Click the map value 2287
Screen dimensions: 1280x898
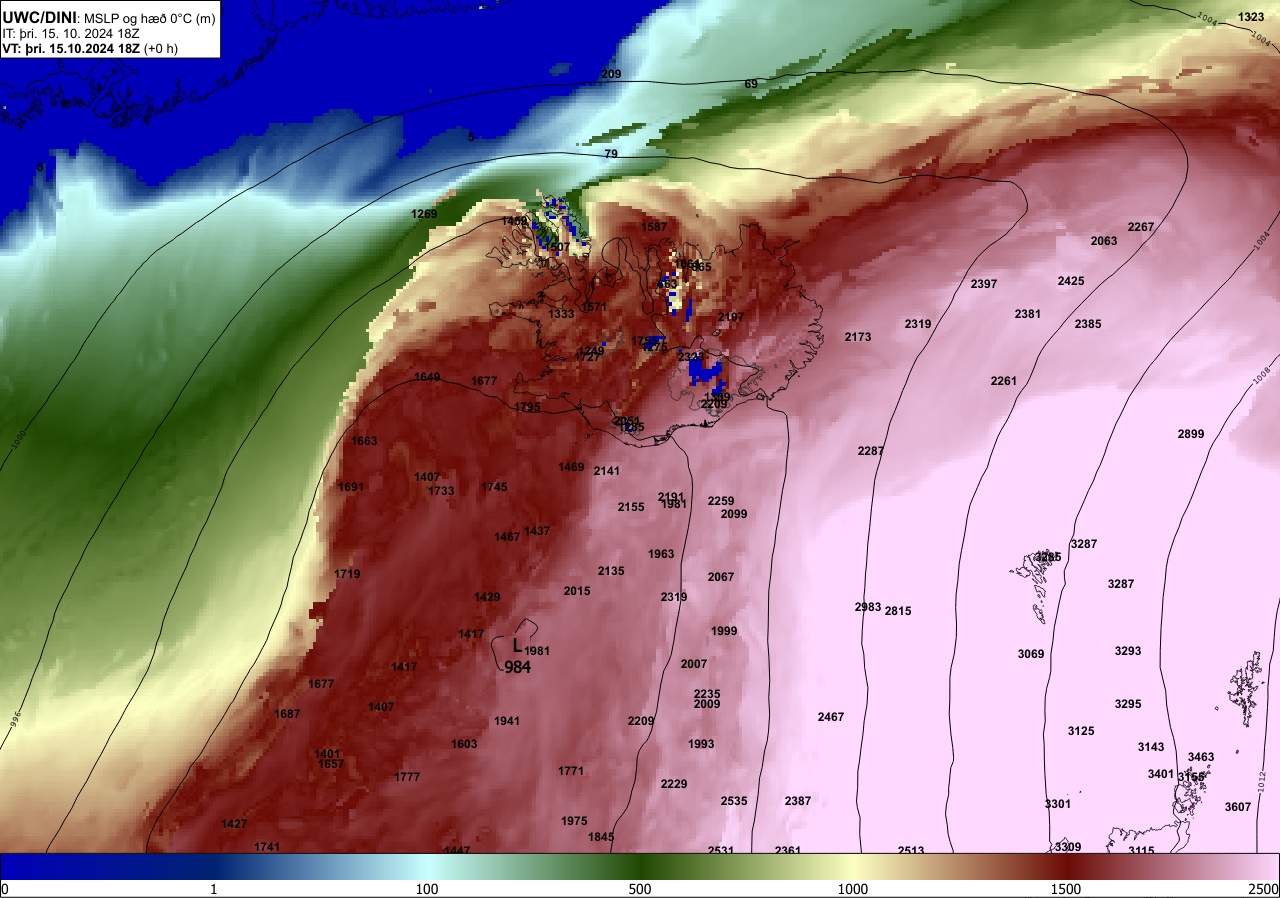coord(871,451)
